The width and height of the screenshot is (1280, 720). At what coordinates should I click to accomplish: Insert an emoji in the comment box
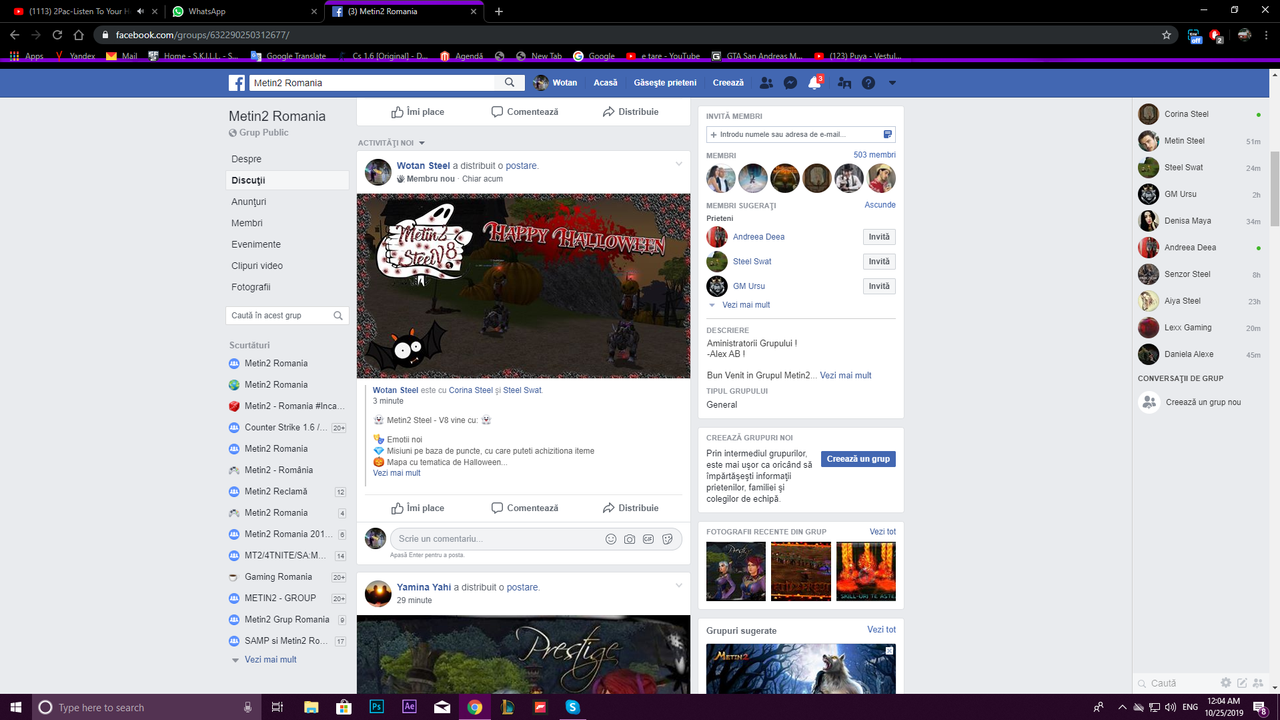tap(610, 539)
